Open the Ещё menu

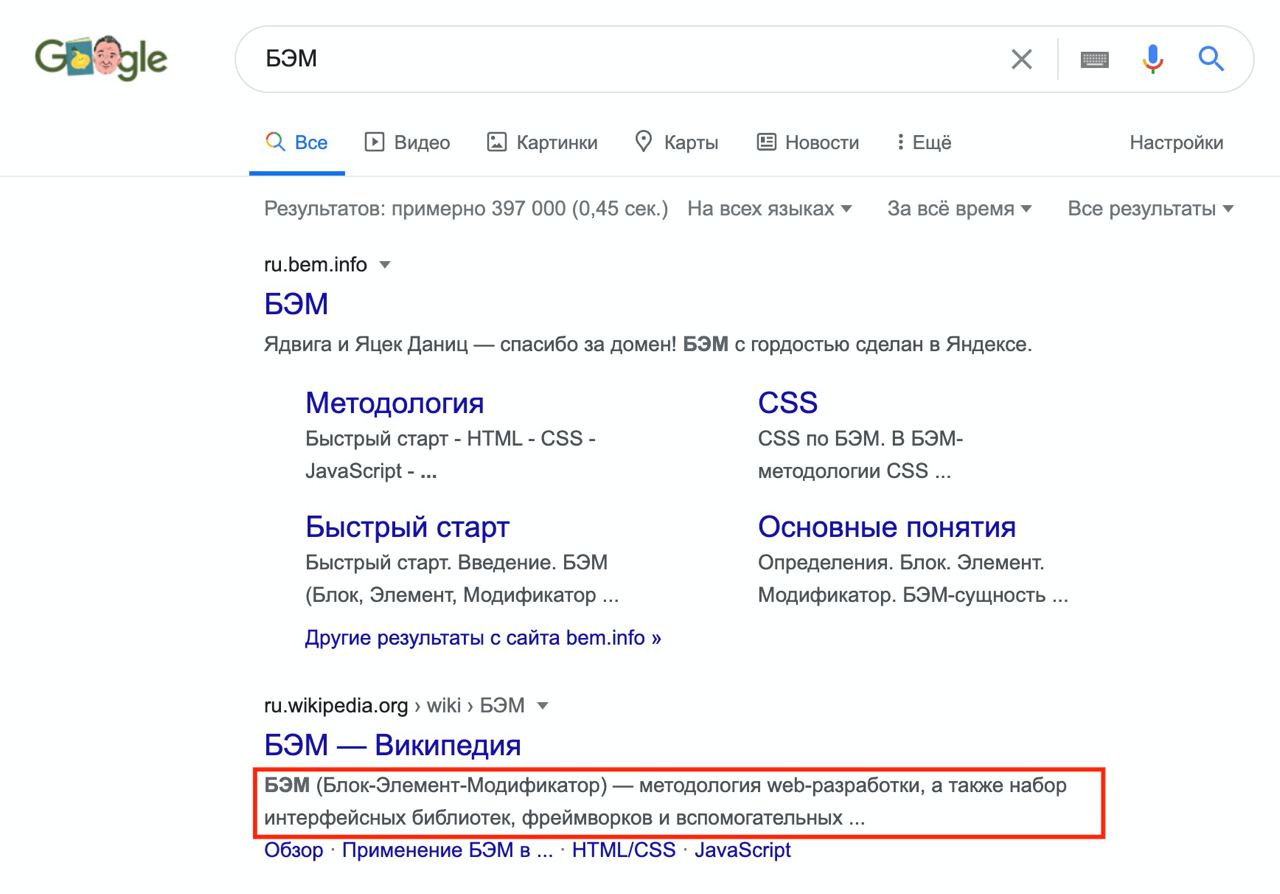pos(925,143)
